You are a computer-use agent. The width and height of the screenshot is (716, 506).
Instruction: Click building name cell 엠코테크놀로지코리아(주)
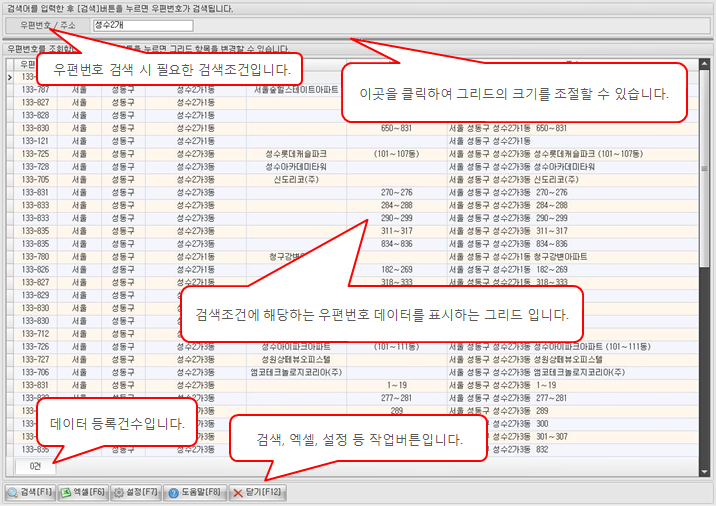[296, 372]
